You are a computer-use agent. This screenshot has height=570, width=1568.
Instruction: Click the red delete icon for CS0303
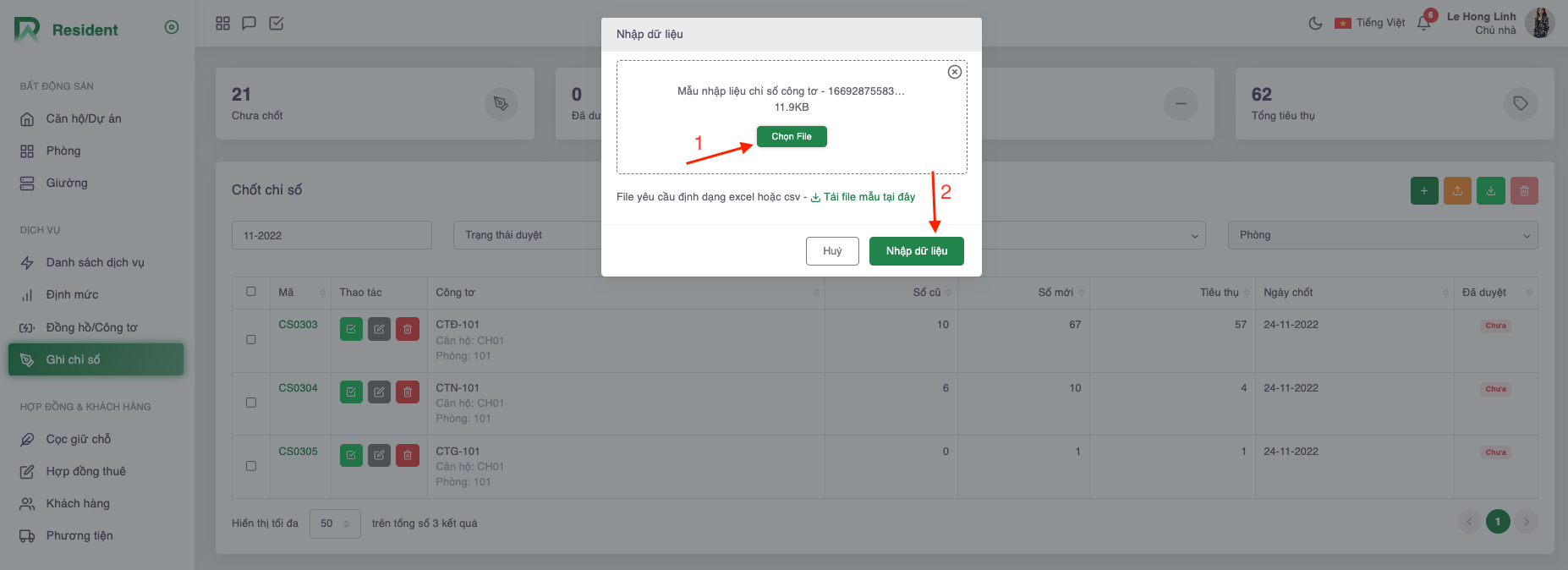(x=408, y=329)
